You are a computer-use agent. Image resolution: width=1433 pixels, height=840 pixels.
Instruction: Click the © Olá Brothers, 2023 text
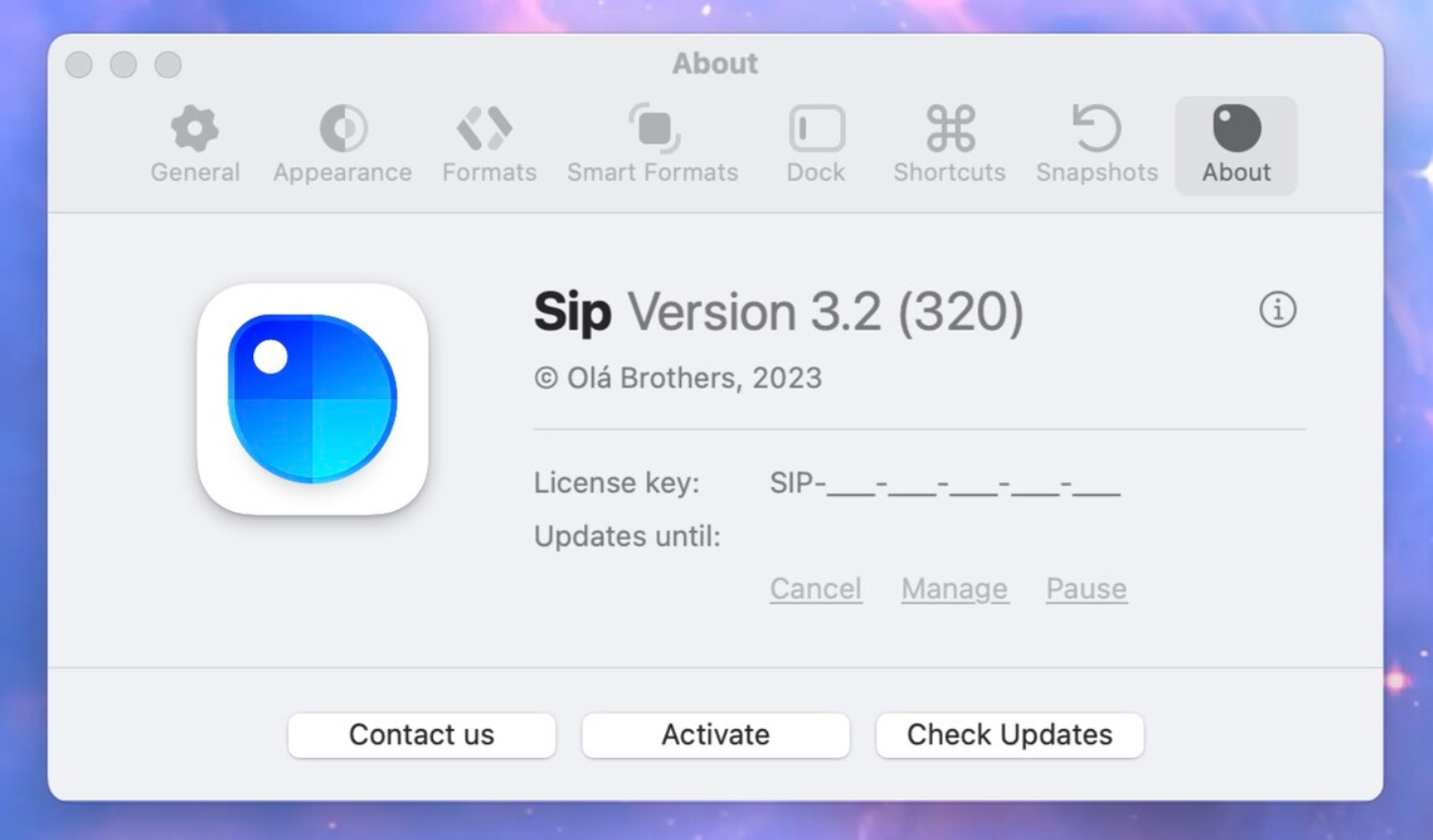coord(678,378)
